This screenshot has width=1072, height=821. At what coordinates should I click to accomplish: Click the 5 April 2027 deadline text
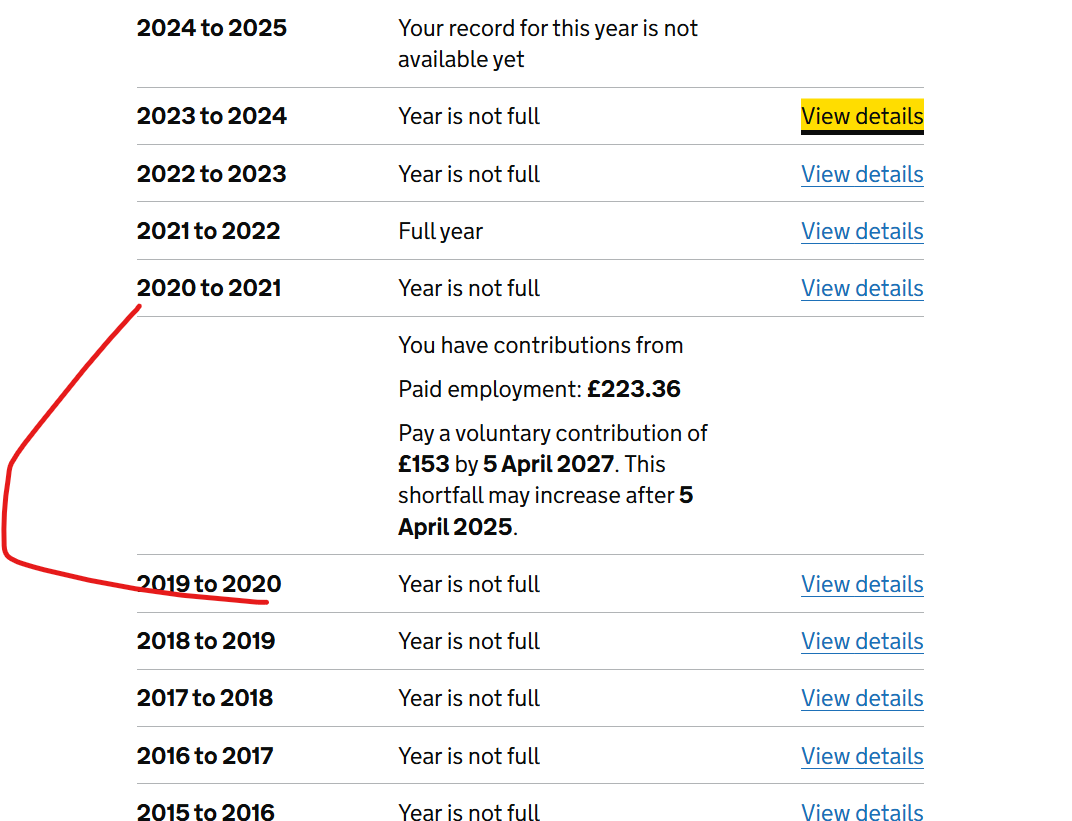(x=548, y=464)
